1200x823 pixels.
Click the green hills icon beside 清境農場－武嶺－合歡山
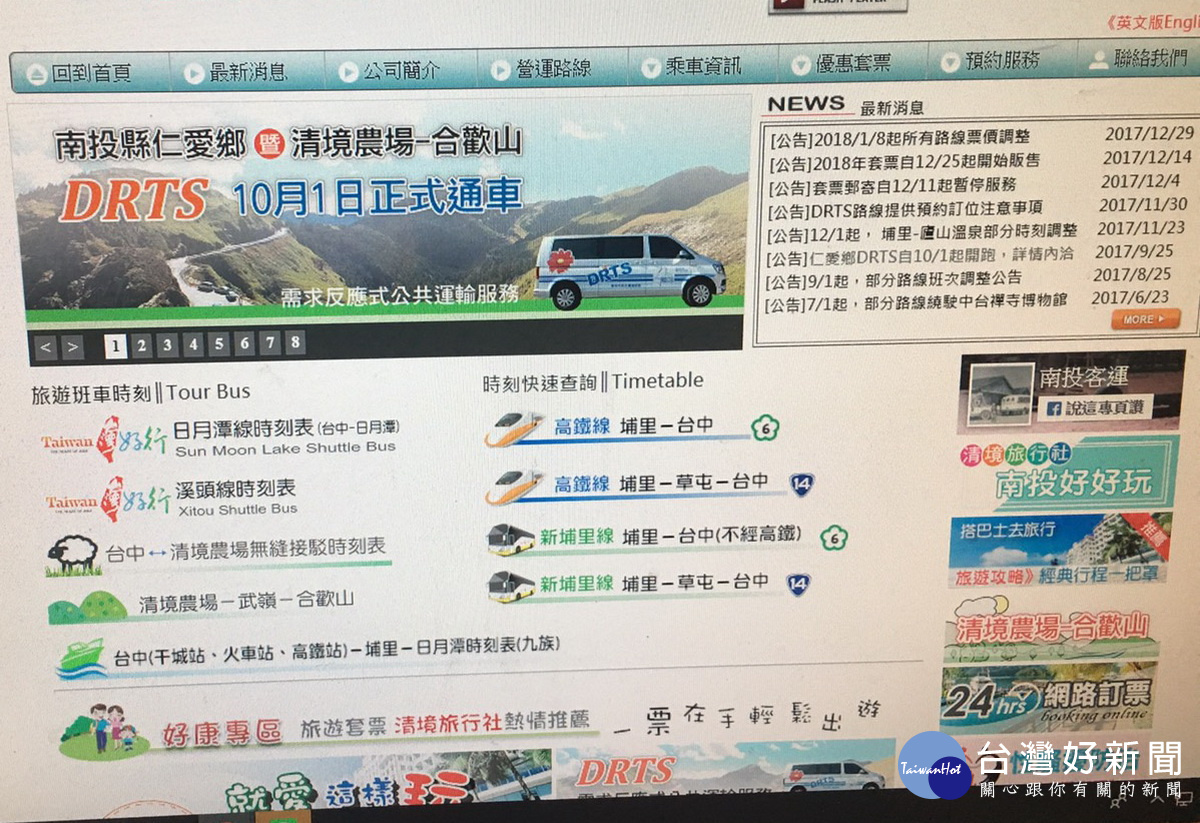click(x=88, y=605)
